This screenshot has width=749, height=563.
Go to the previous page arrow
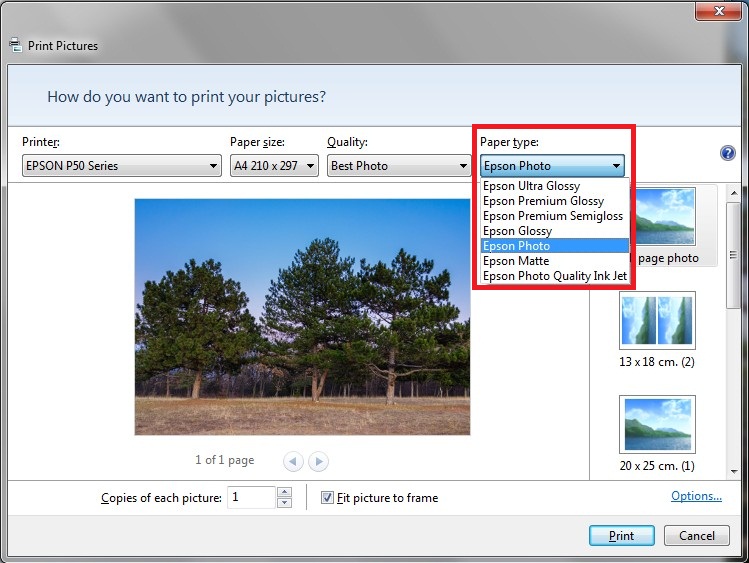(x=293, y=461)
